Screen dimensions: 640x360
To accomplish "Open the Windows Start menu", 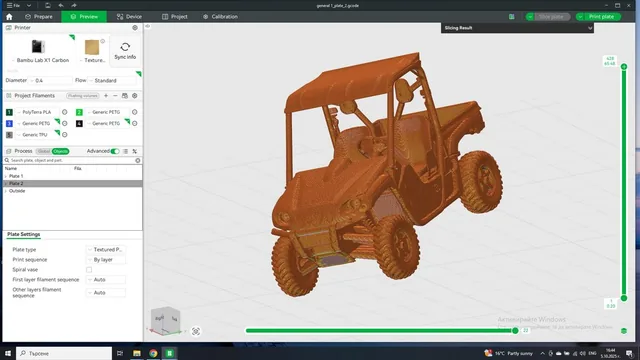I will pyautogui.click(x=7, y=353).
